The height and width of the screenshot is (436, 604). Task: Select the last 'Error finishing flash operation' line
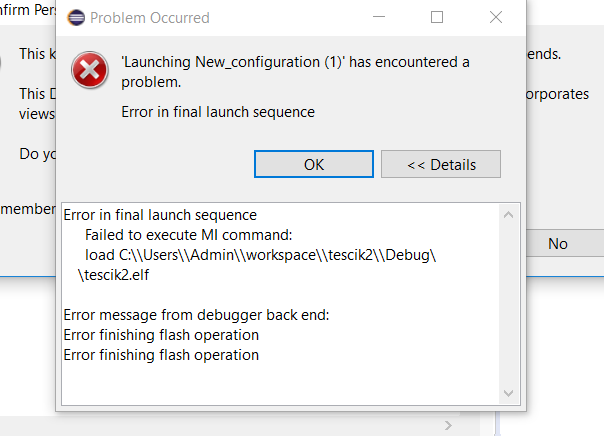[161, 355]
